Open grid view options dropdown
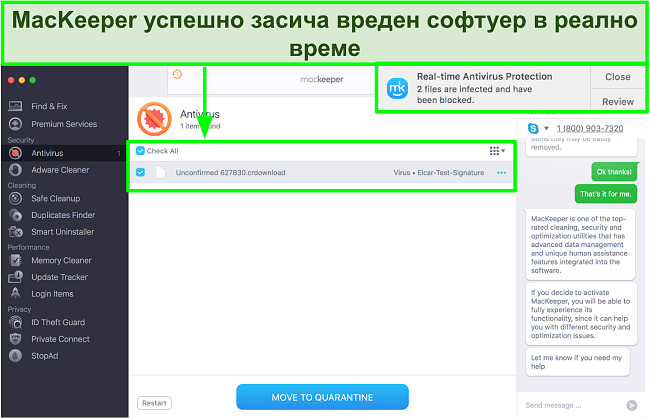 coord(497,151)
